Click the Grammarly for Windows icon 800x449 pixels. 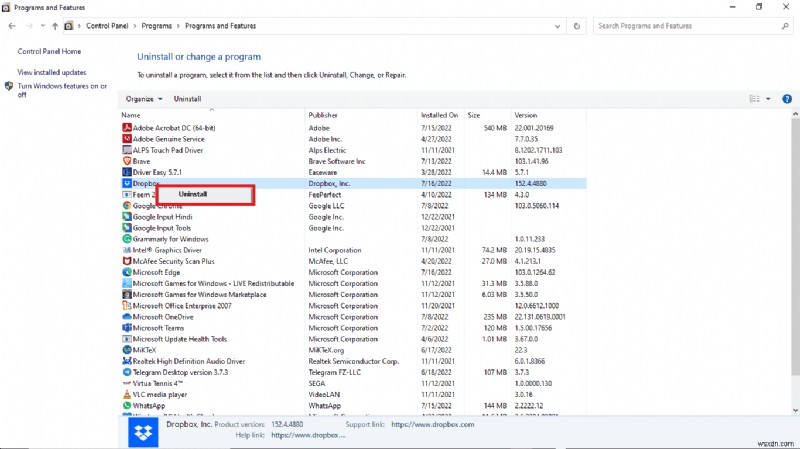click(x=127, y=239)
